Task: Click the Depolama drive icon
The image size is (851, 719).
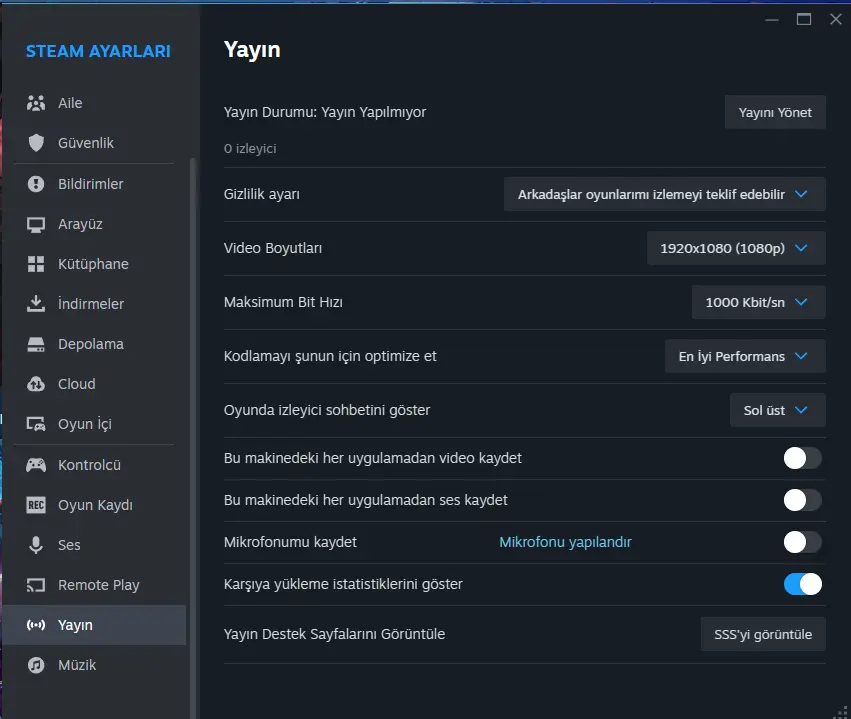Action: click(x=36, y=344)
